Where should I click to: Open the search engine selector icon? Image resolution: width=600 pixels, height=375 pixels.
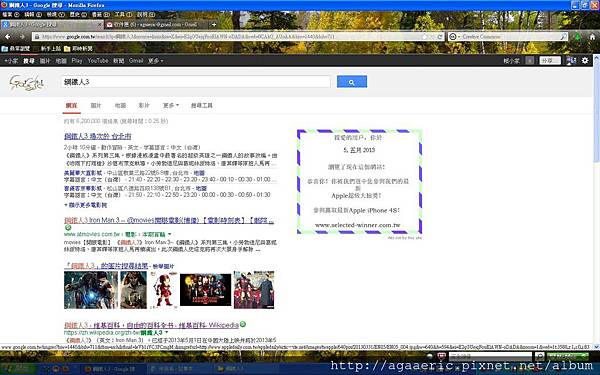[x=453, y=37]
